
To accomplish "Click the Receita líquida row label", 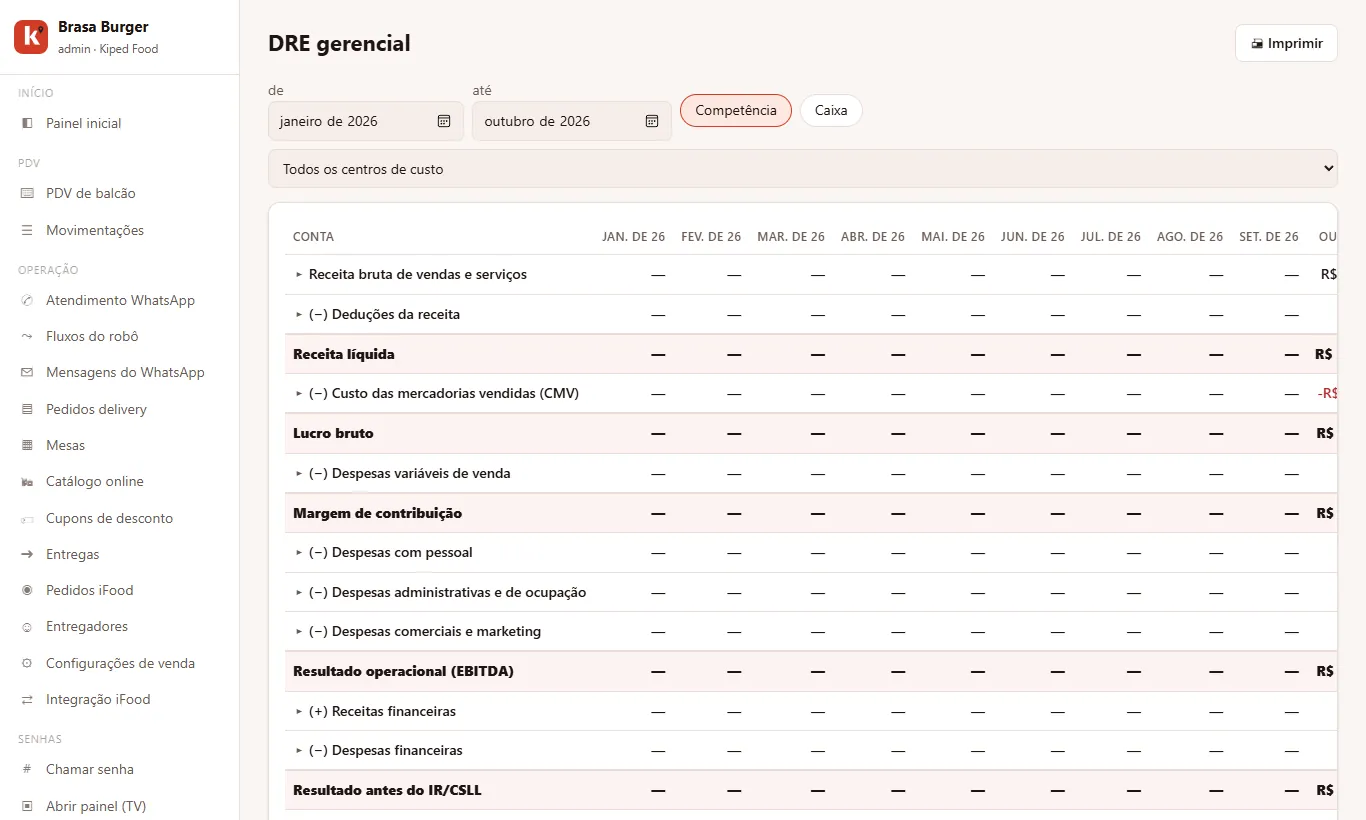I will [344, 354].
